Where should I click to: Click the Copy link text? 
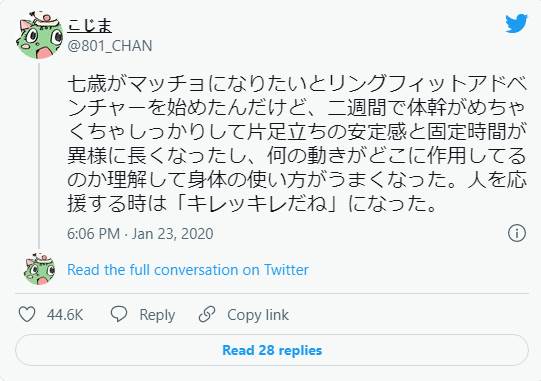[x=258, y=315]
